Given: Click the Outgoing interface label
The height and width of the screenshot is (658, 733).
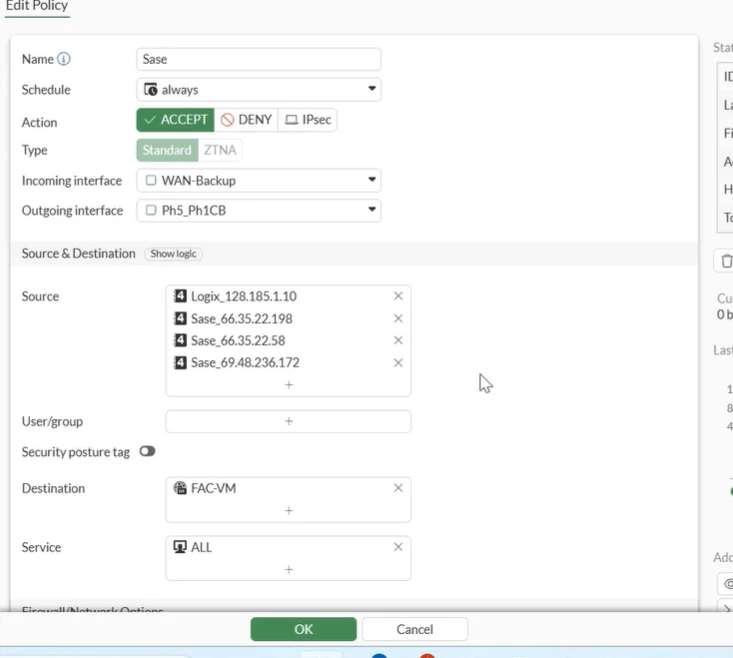Looking at the screenshot, I should (72, 211).
